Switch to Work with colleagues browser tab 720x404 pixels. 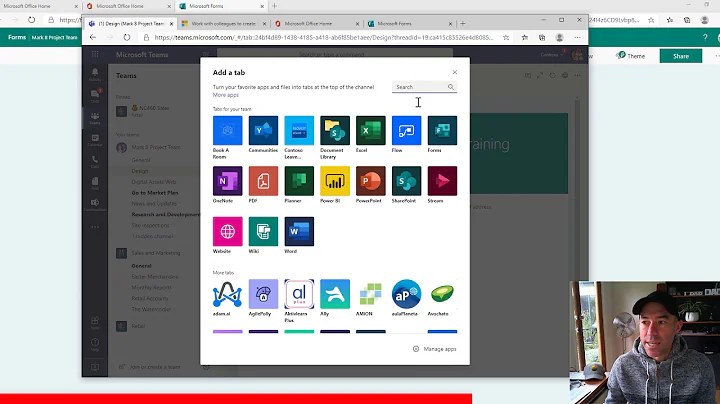coord(224,23)
